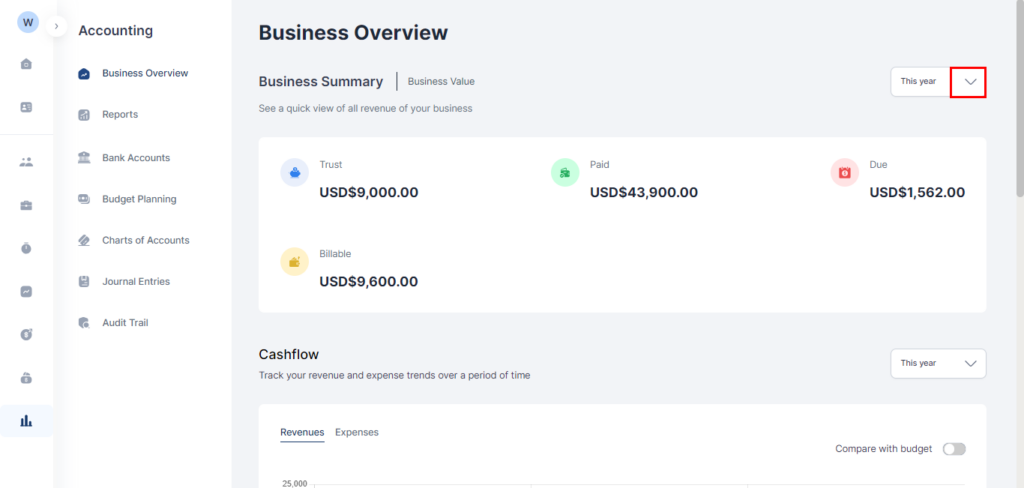The width and height of the screenshot is (1024, 488).
Task: Open the Journal Entries page
Action: (135, 282)
